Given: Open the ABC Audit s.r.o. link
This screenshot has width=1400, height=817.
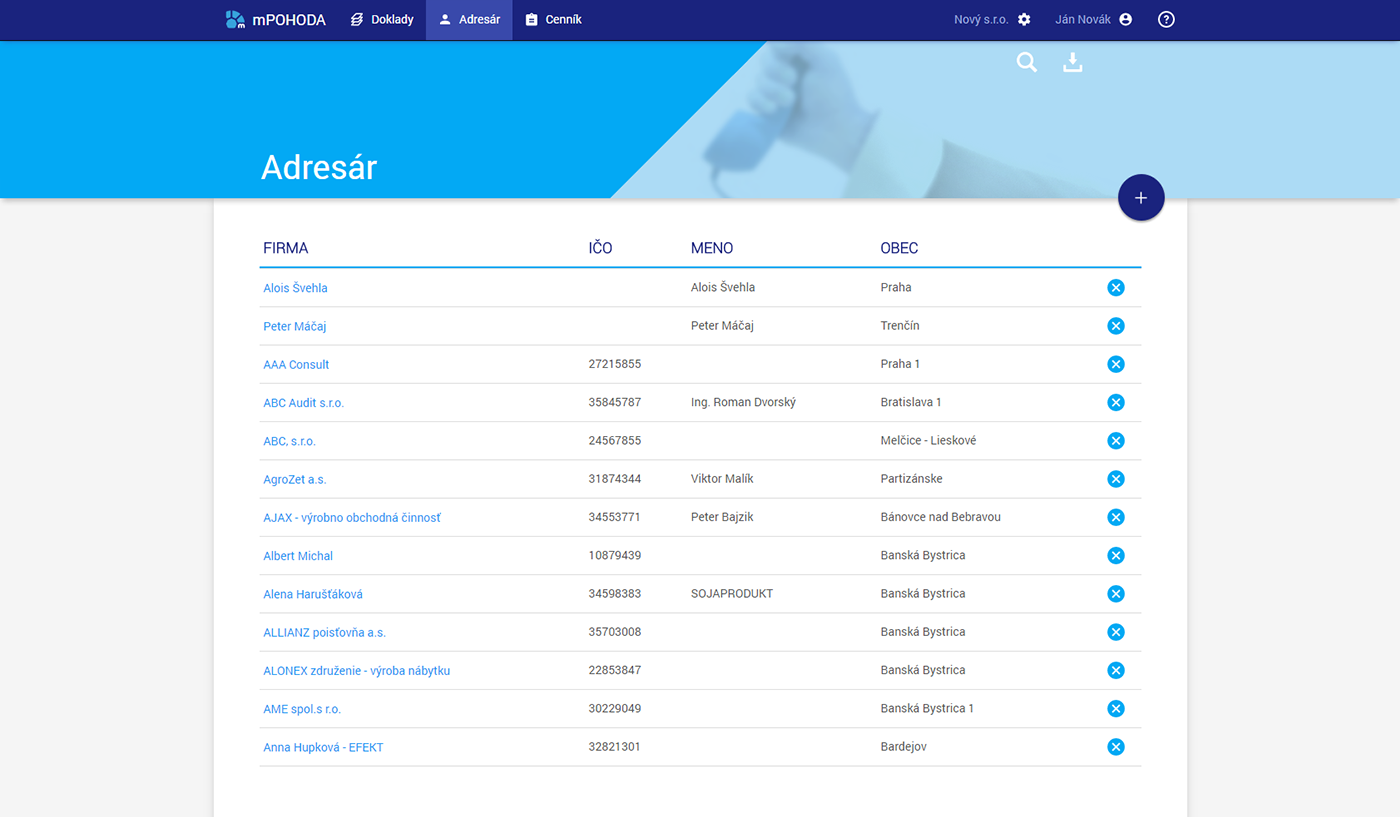Looking at the screenshot, I should pos(304,403).
